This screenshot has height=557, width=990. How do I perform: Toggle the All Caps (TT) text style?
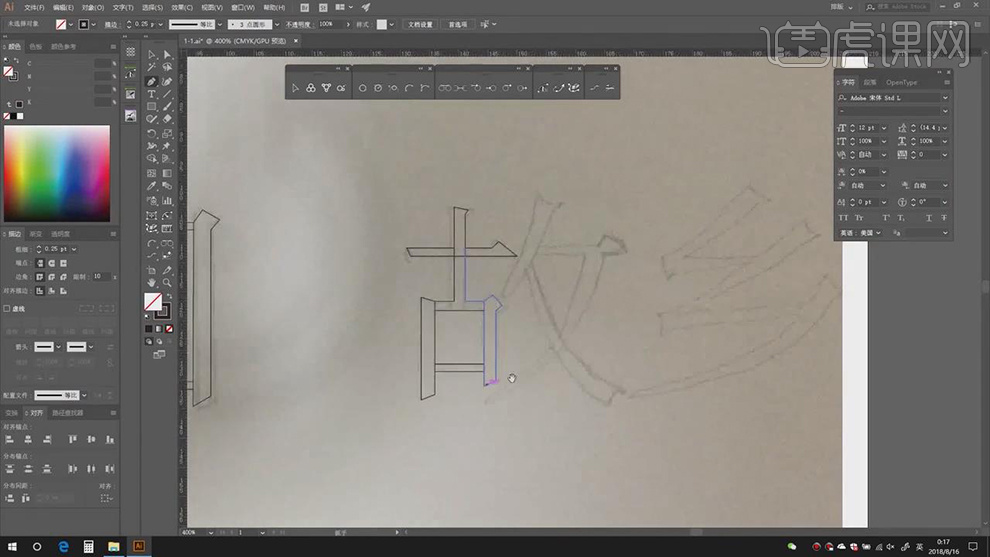[x=843, y=217]
